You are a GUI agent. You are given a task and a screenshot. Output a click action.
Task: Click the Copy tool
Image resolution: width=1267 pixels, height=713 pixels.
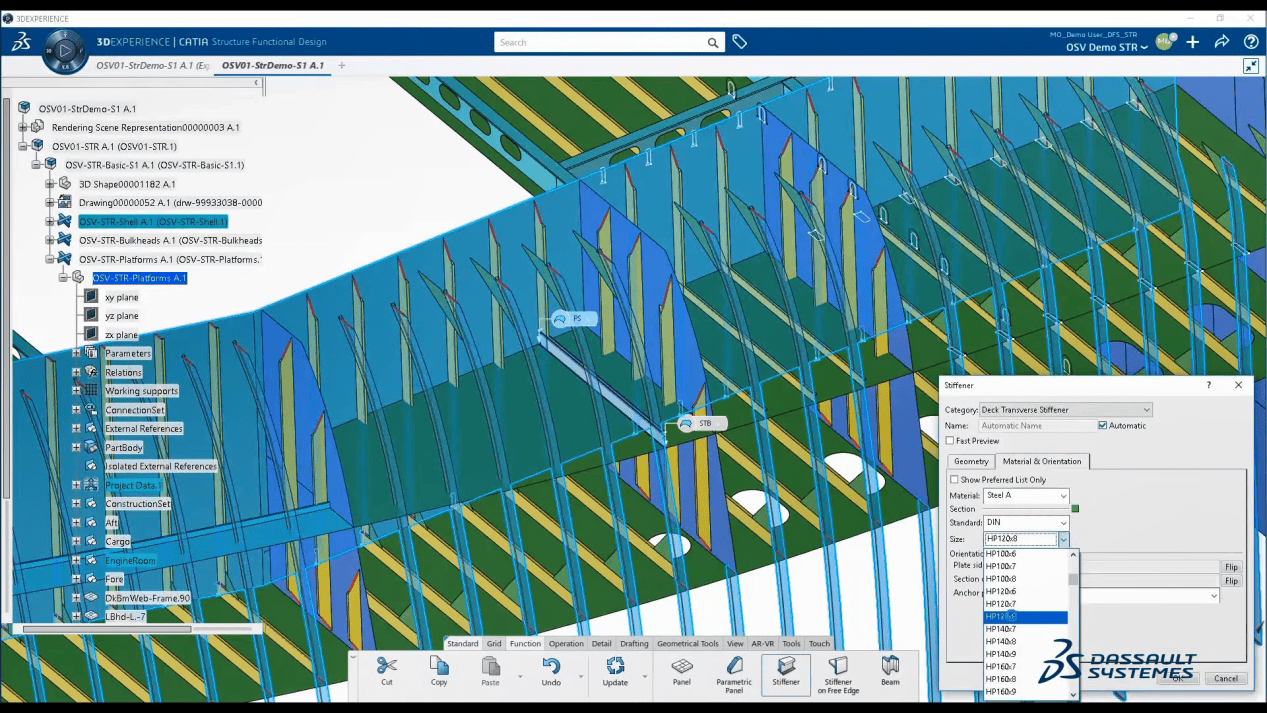click(x=439, y=671)
